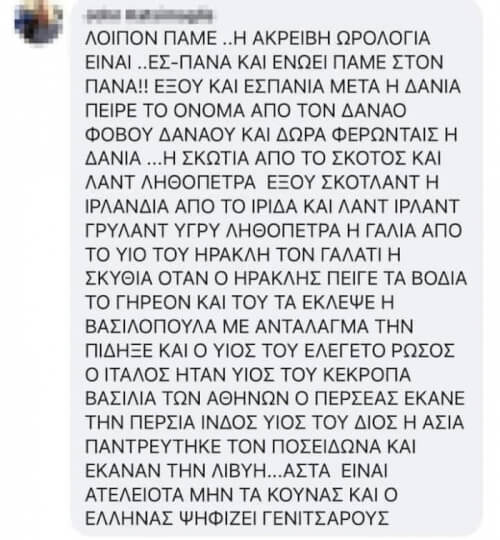Screen dimensions: 500x540
Task: Click the line starting 'ΛΟΙΠΟΝ ΠΑΜΕ'
Action: pos(258,39)
